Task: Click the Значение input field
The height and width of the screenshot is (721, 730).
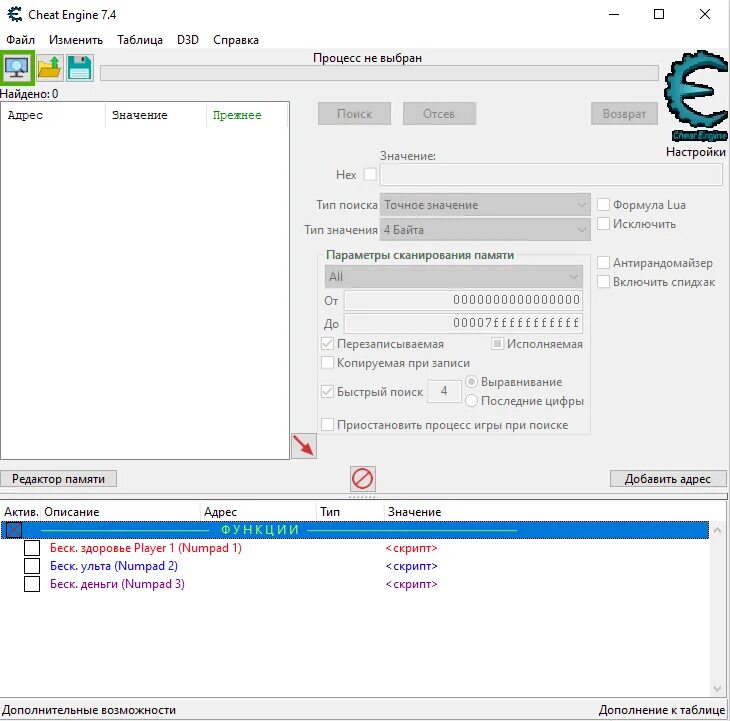Action: point(551,175)
